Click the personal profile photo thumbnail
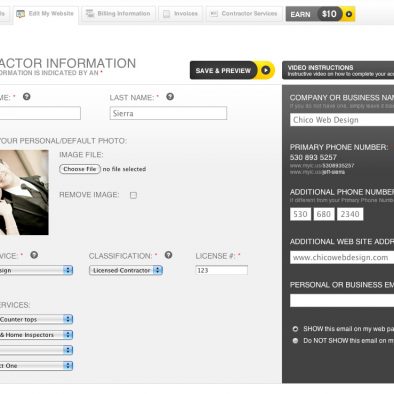The width and height of the screenshot is (394, 394). [x=24, y=193]
